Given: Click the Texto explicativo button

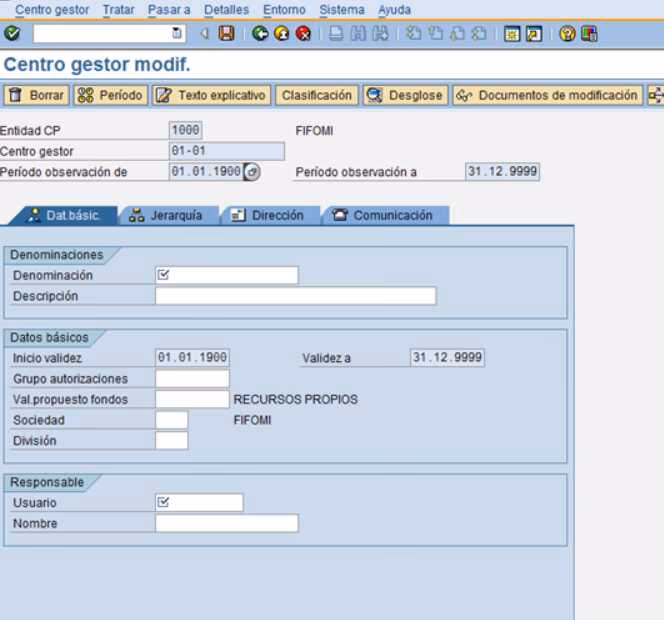Looking at the screenshot, I should 211,95.
